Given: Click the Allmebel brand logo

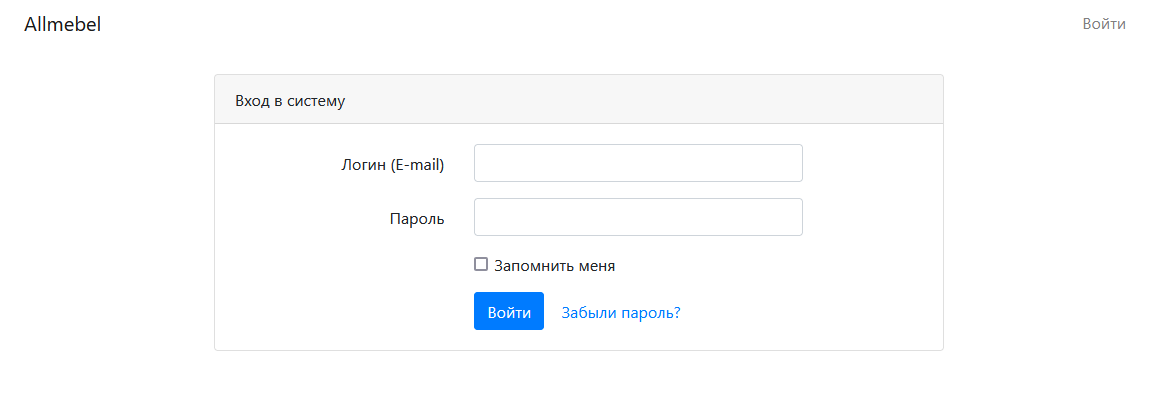Looking at the screenshot, I should 62,24.
